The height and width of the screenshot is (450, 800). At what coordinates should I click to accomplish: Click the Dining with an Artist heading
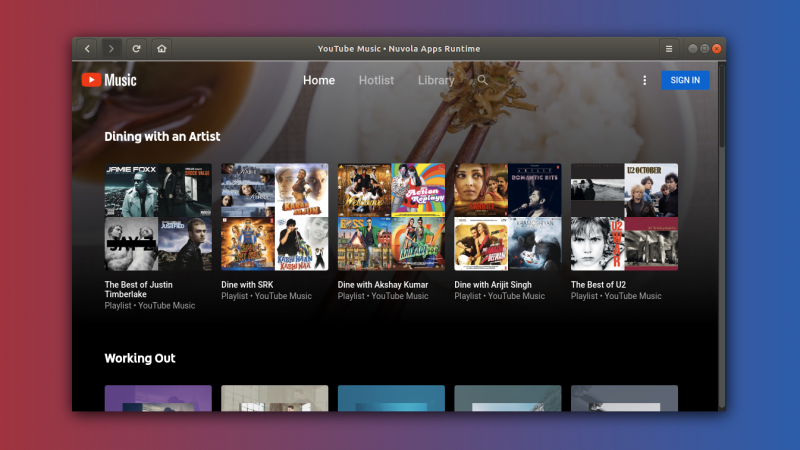click(162, 136)
